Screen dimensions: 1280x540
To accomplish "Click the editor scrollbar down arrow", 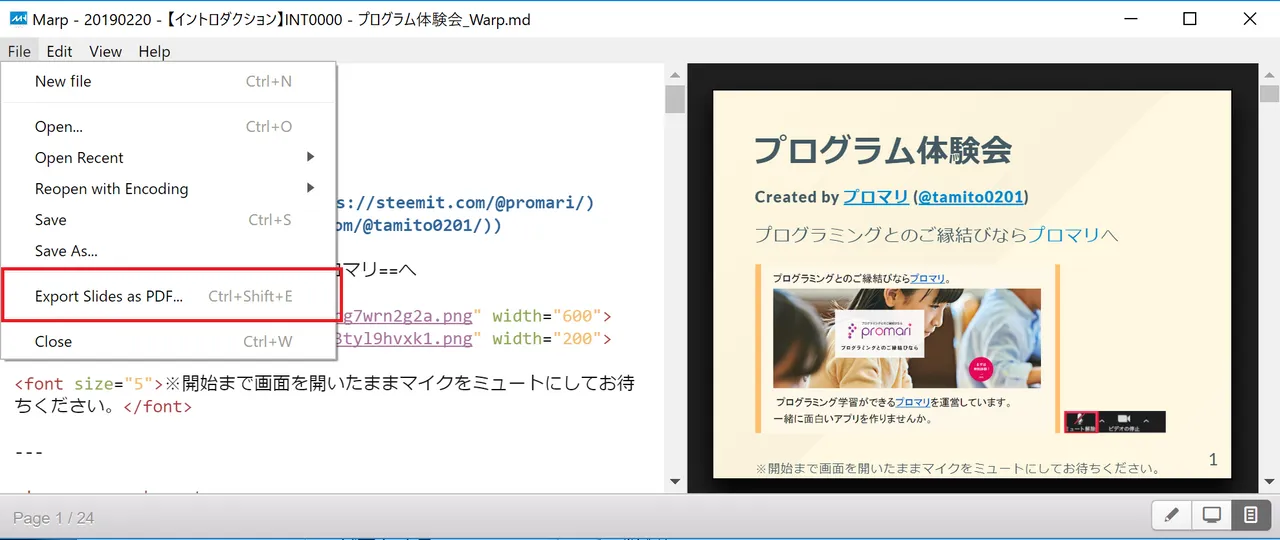I will coord(675,482).
